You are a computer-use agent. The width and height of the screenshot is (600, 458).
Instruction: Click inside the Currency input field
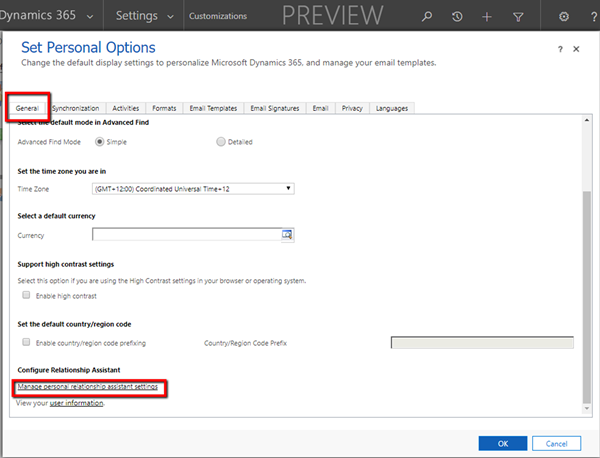point(185,235)
